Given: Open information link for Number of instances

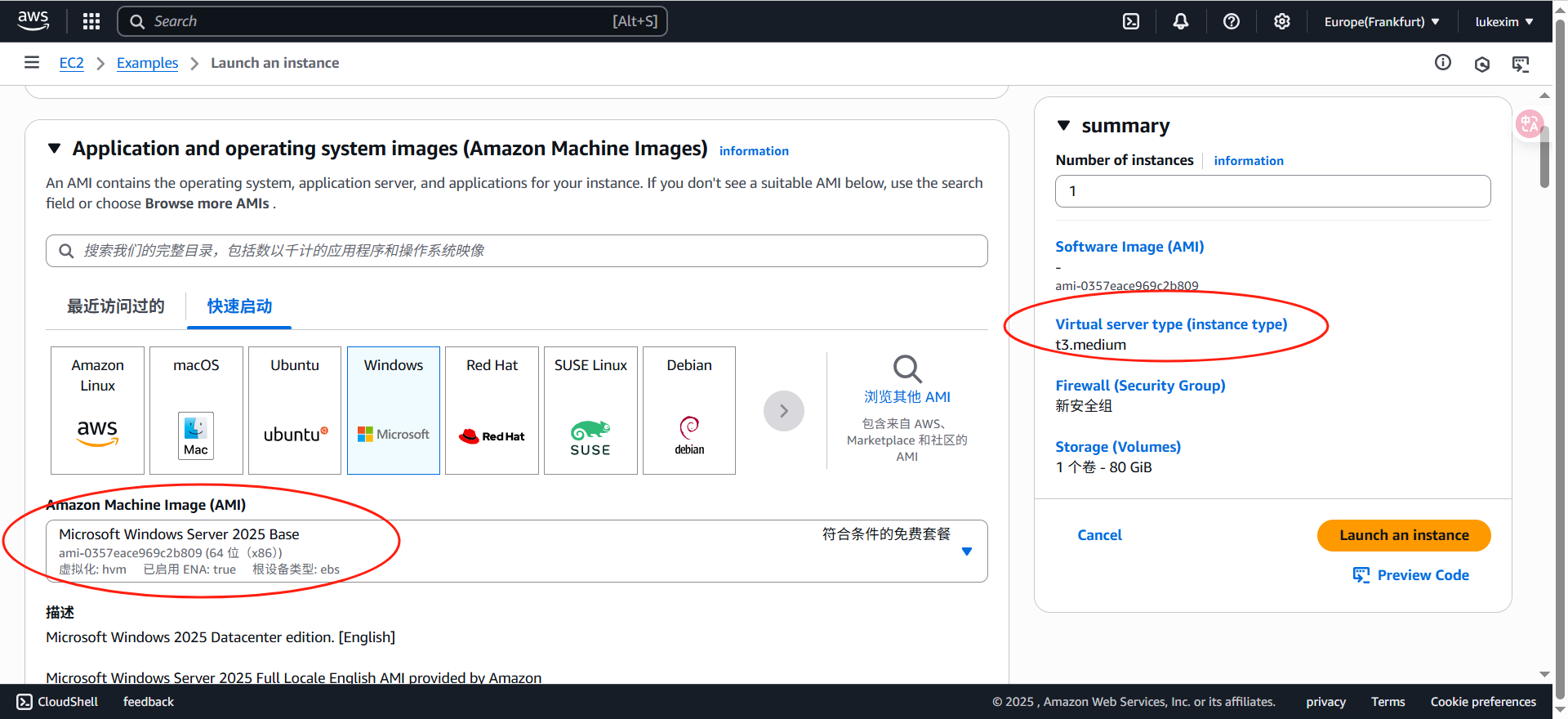Looking at the screenshot, I should point(1249,161).
